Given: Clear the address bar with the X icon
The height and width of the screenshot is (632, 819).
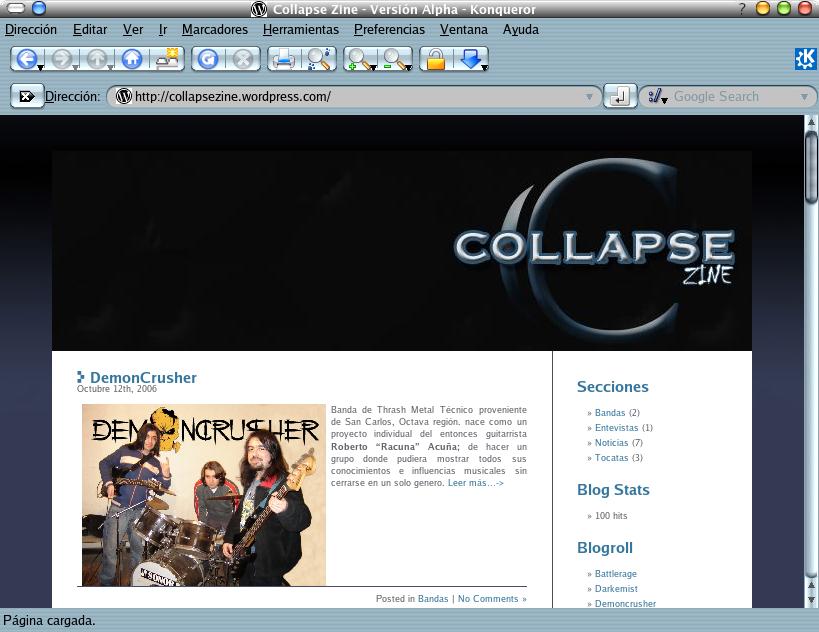Looking at the screenshot, I should pos(27,96).
